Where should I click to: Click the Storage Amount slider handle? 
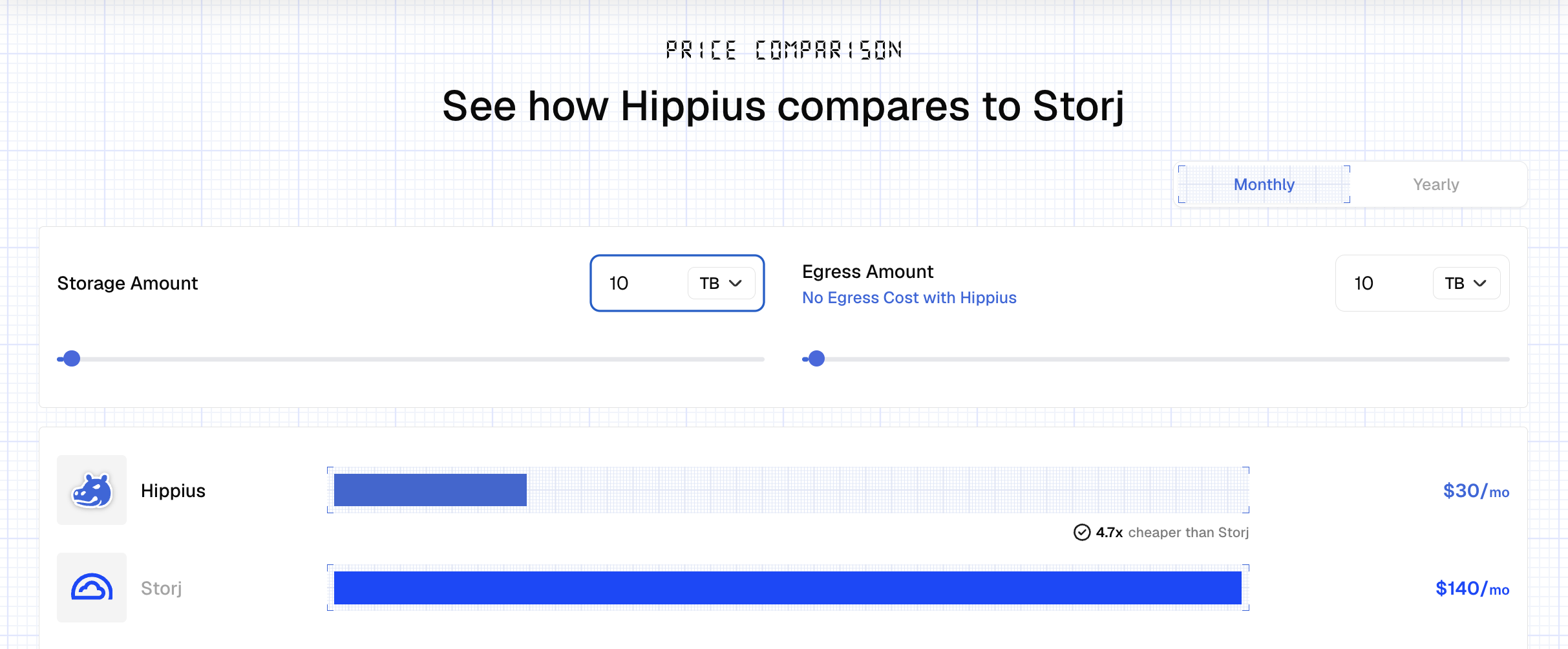click(x=72, y=359)
